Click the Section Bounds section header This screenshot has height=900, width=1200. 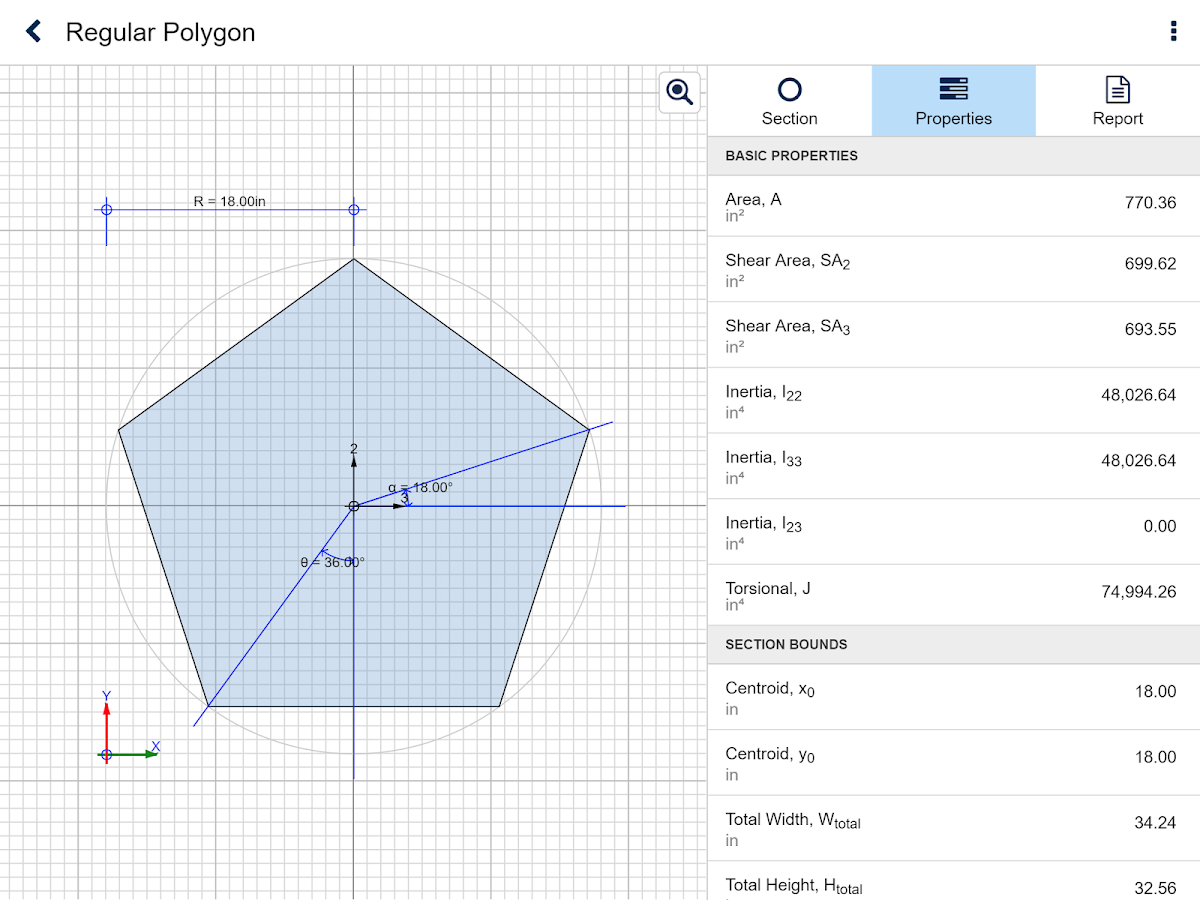953,645
